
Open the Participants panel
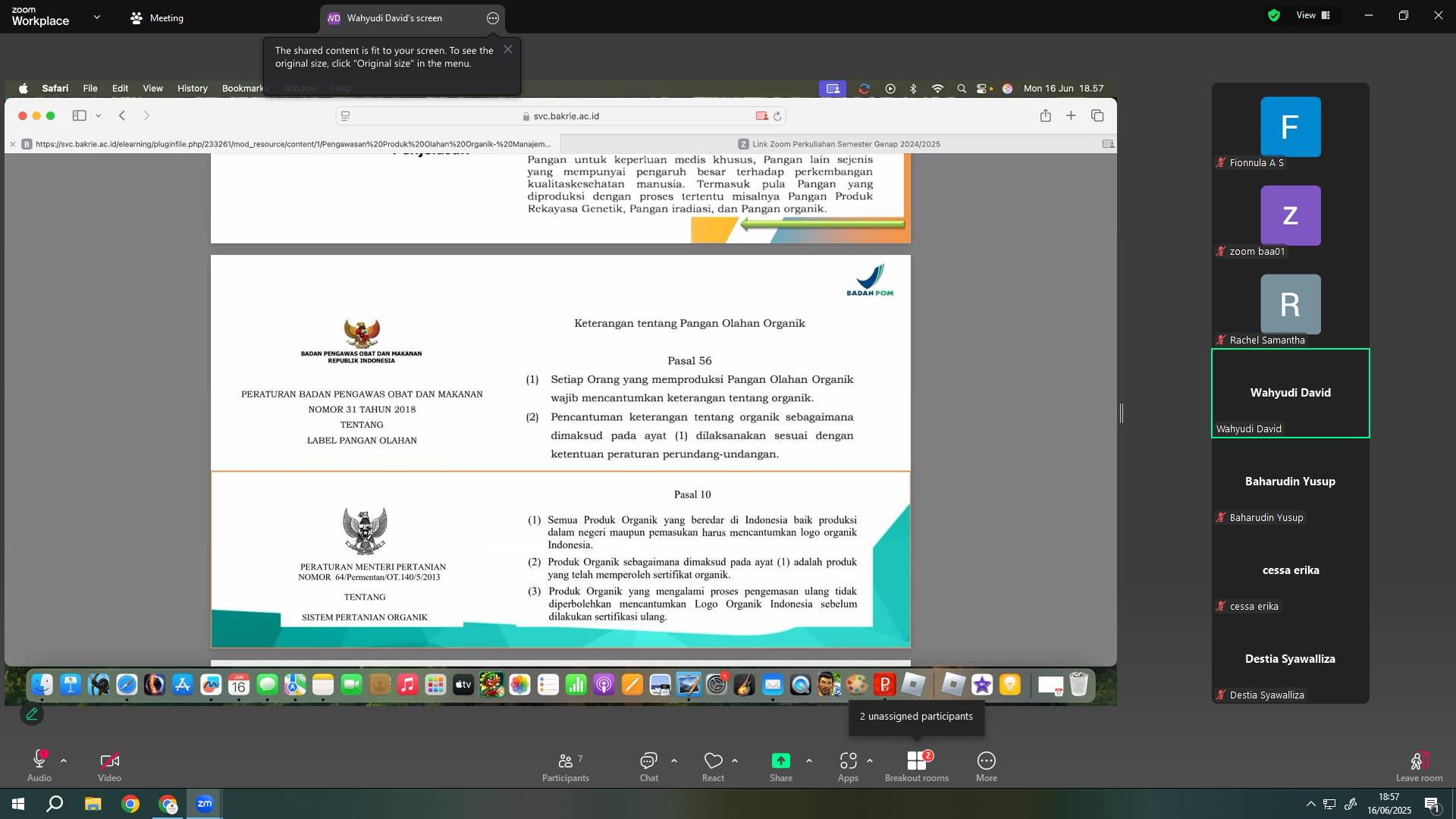tap(566, 766)
